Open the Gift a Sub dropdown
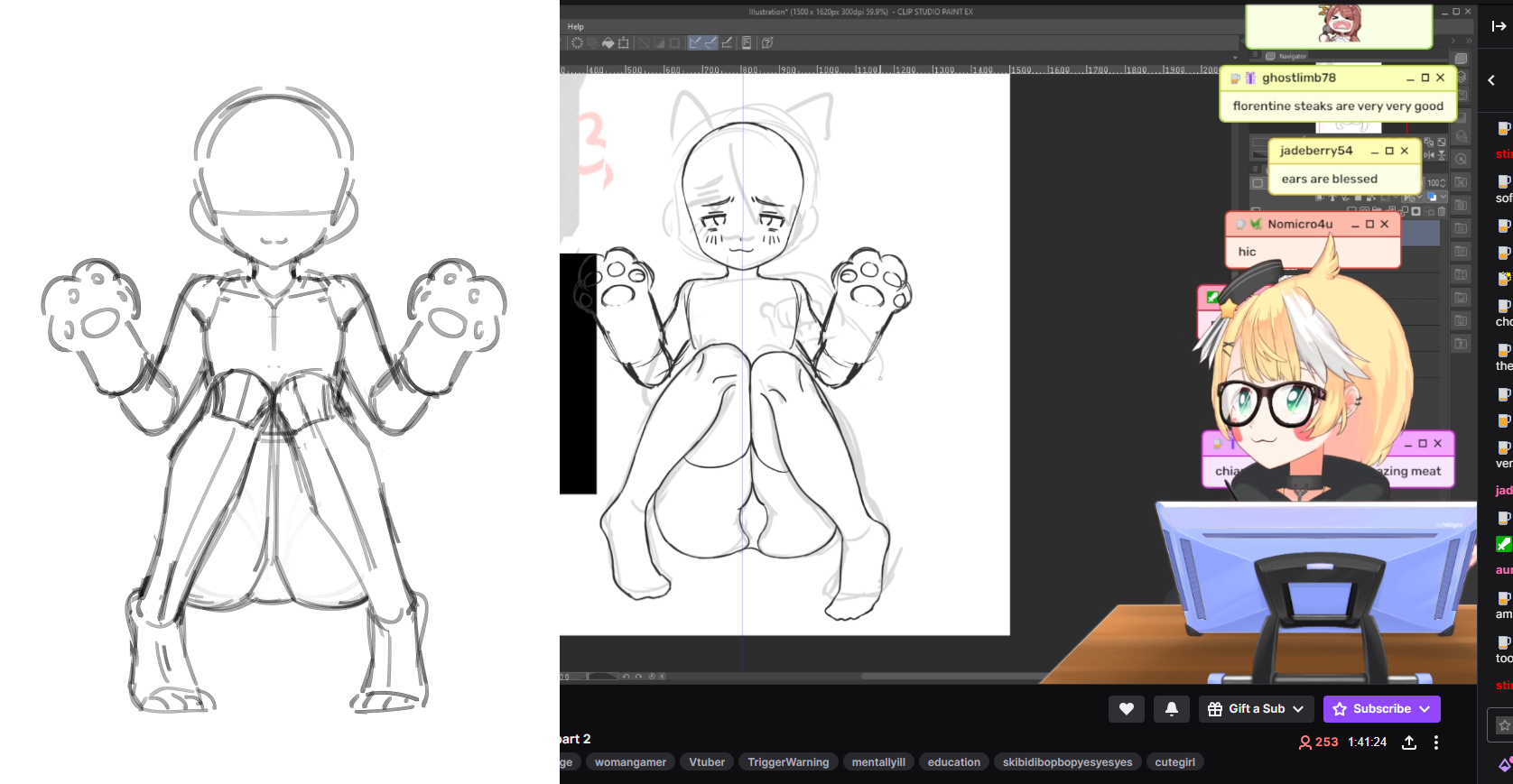The image size is (1513, 784). click(x=1256, y=709)
